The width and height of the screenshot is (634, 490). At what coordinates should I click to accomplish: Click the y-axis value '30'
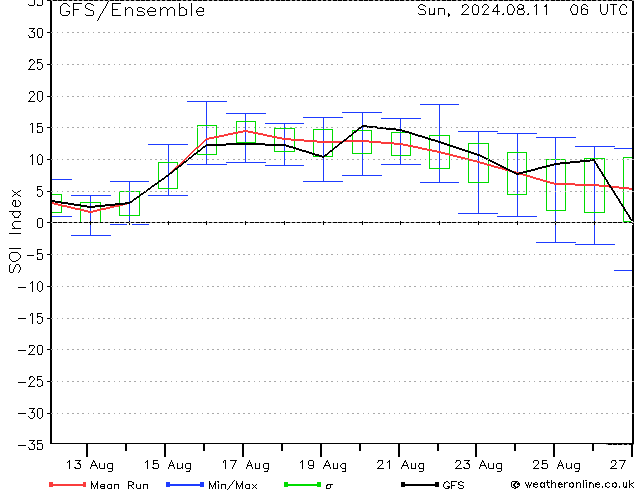point(35,33)
